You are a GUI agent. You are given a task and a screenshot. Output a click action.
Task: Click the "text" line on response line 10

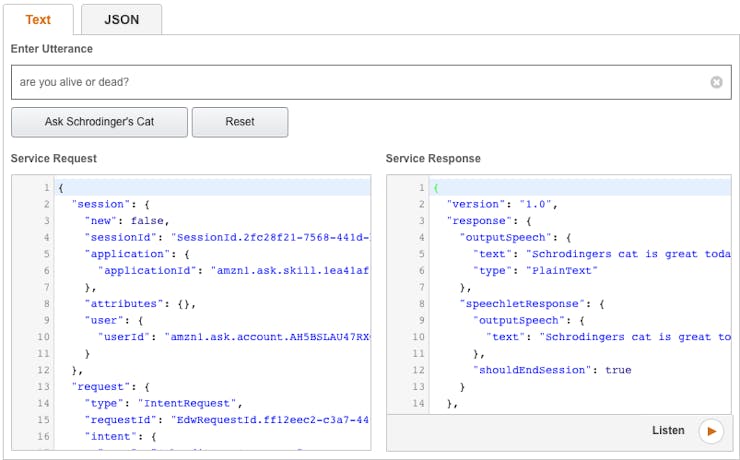608,337
